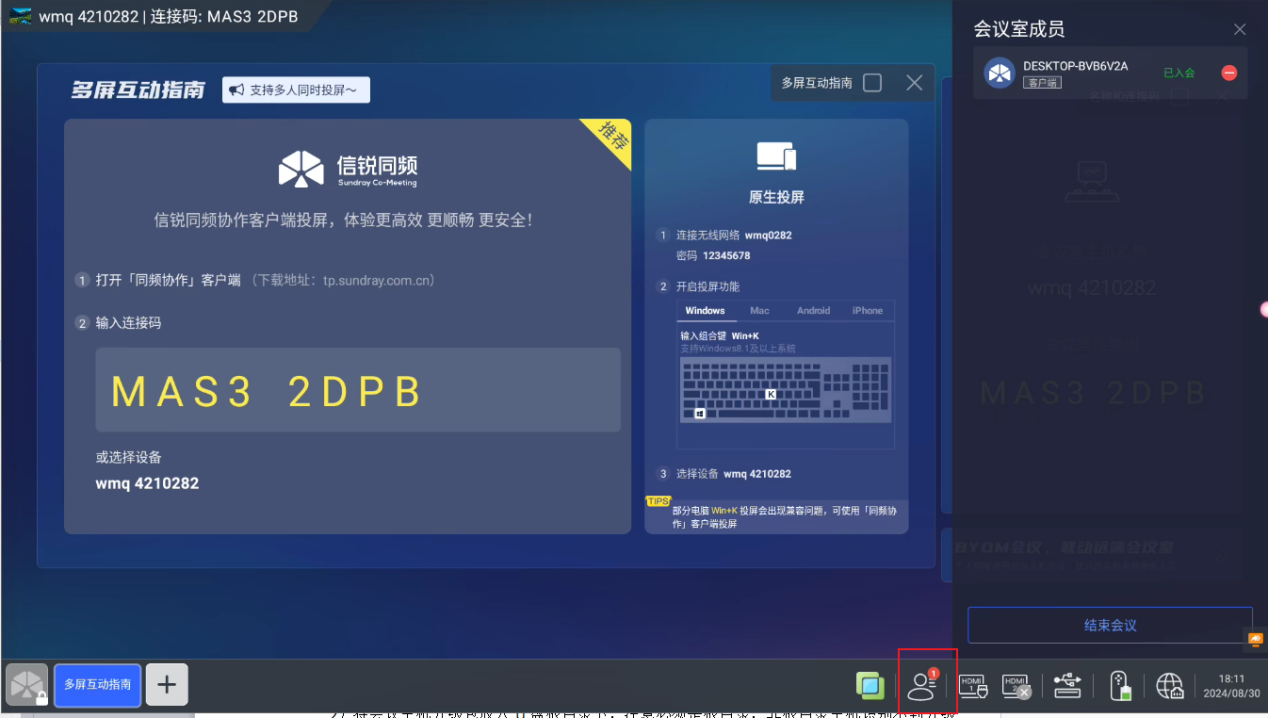
Task: Select the Android tab in casting instructions
Action: [814, 311]
